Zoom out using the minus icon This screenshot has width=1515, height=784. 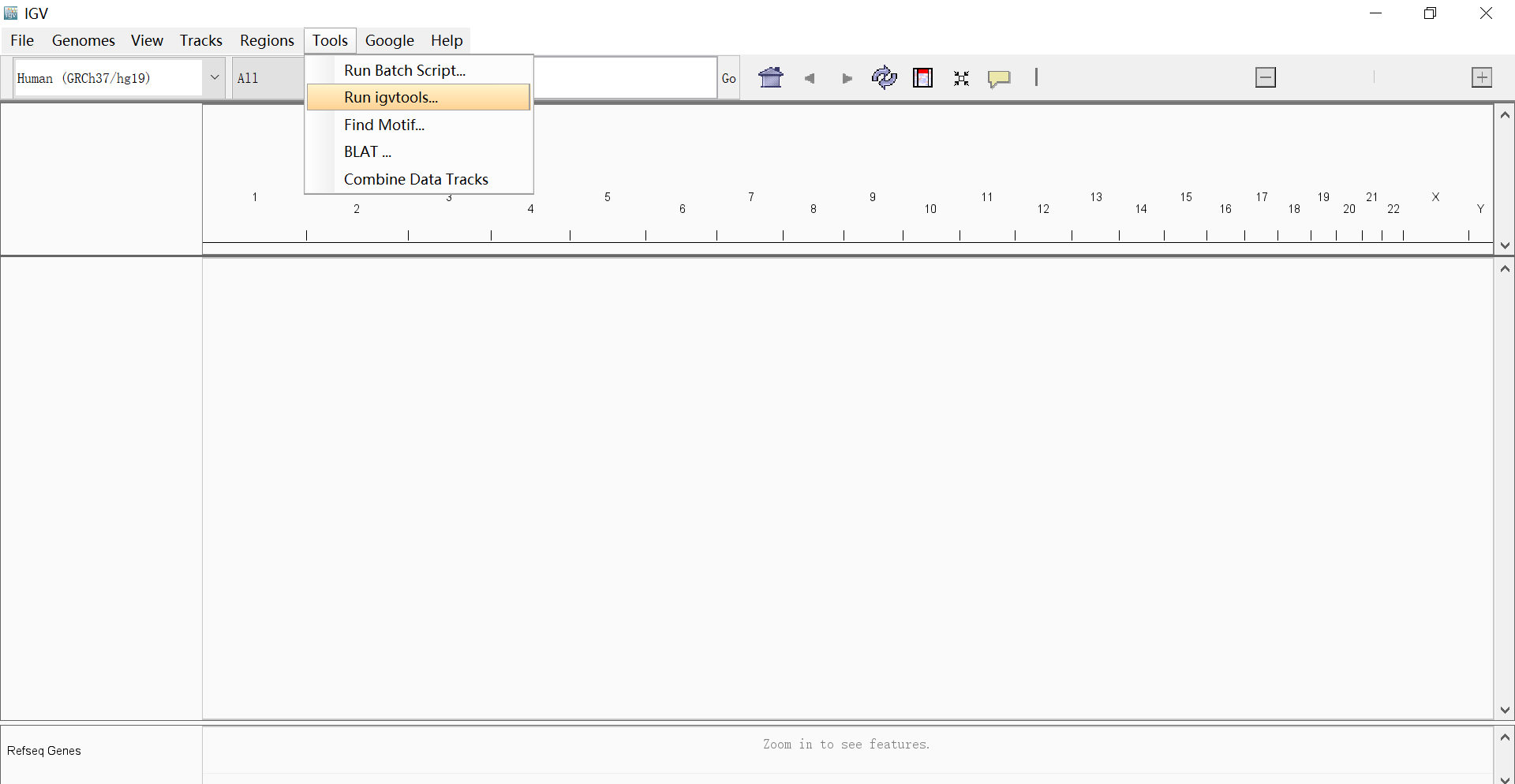tap(1266, 77)
